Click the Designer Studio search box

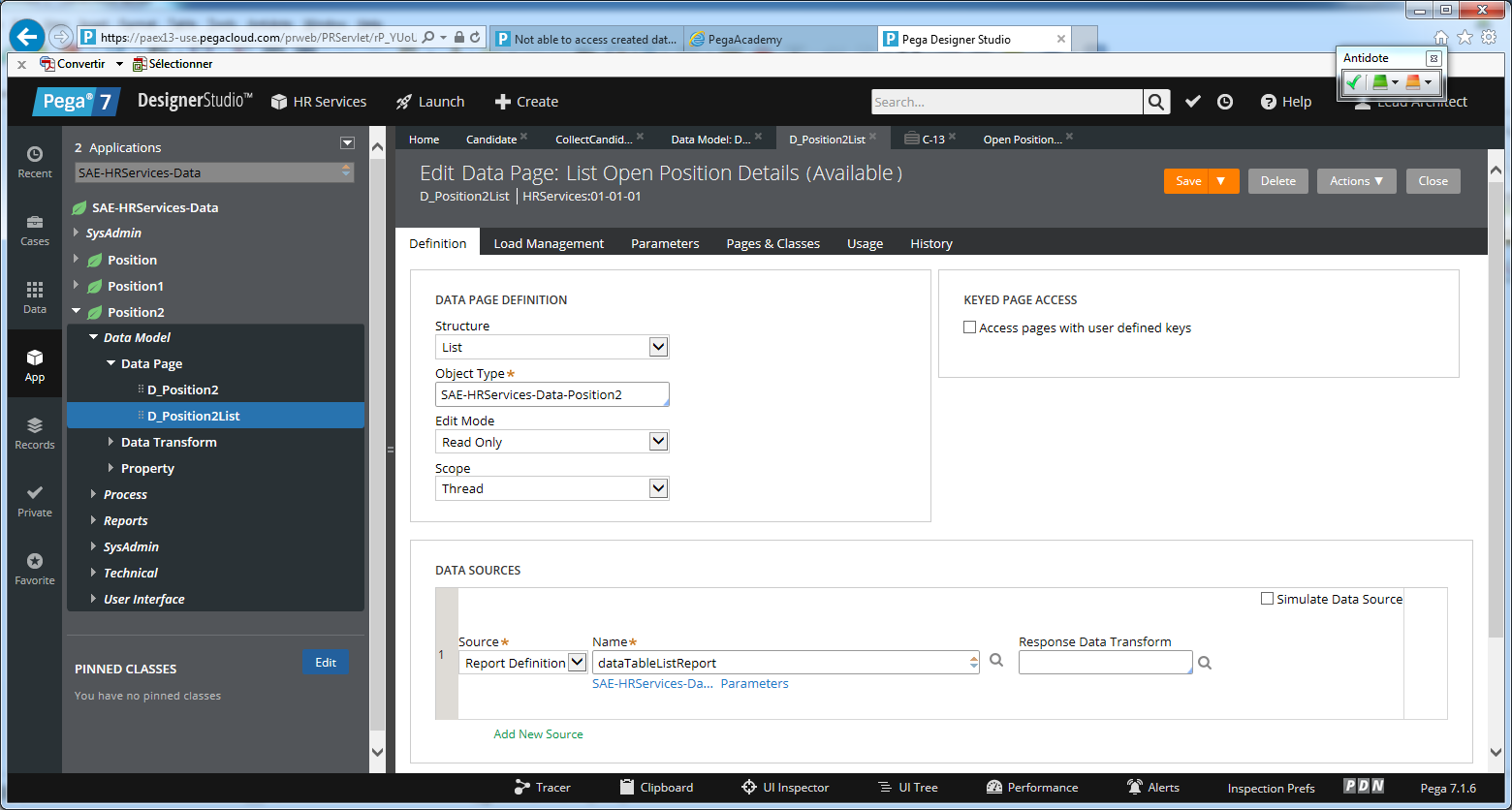click(x=1007, y=102)
